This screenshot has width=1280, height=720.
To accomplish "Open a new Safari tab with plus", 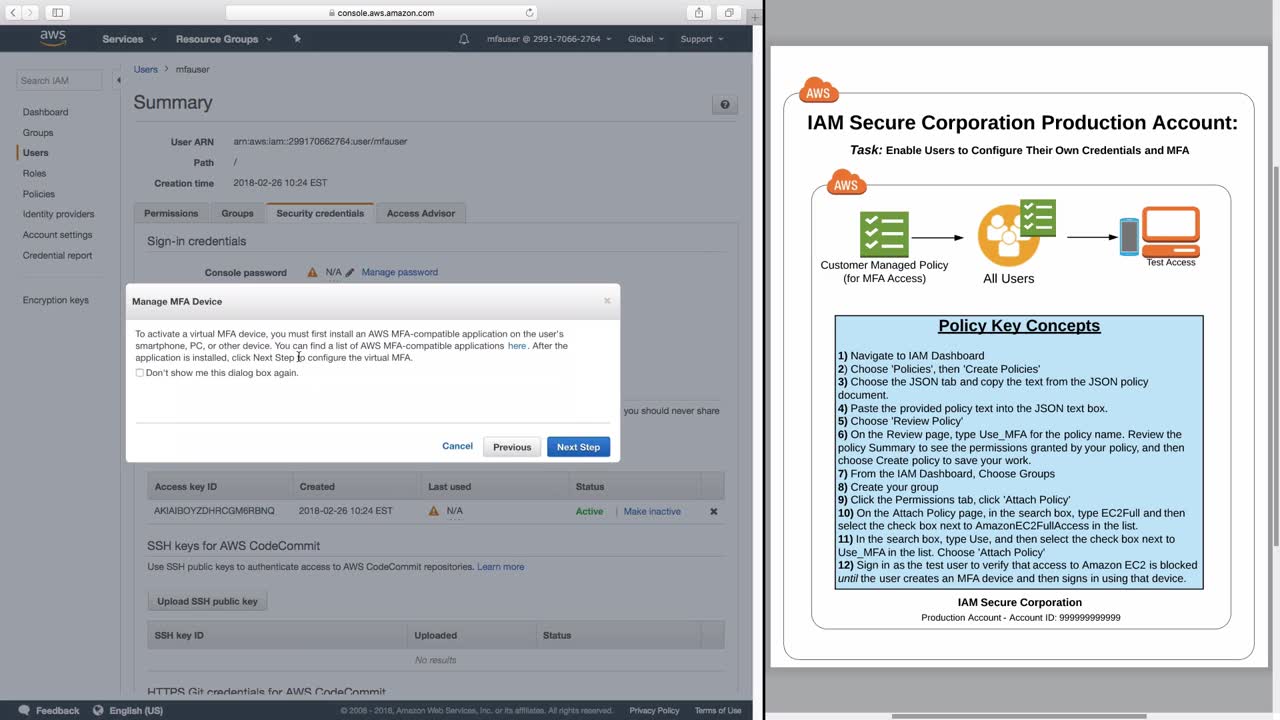I will point(755,16).
